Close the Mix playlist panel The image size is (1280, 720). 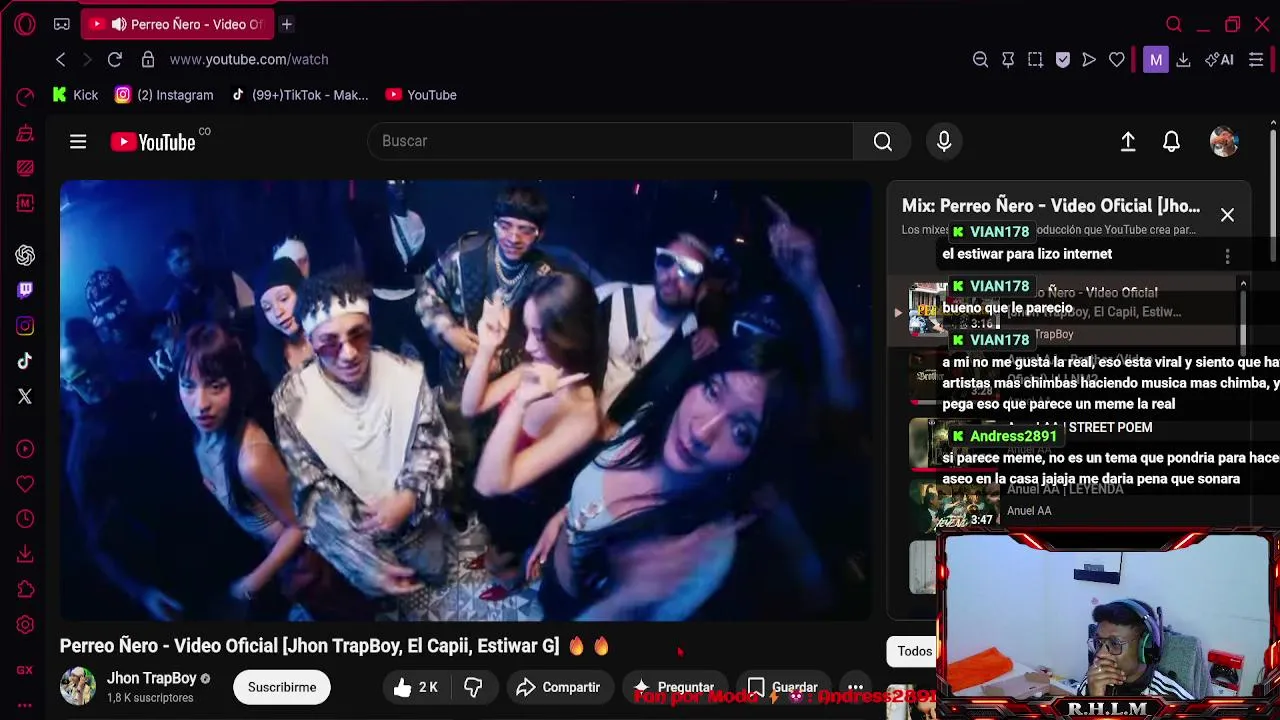click(x=1227, y=215)
